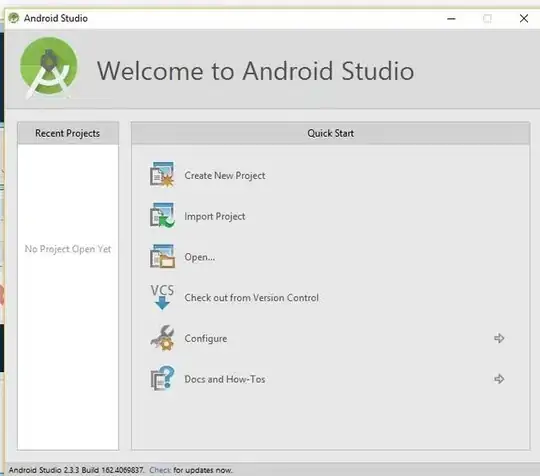Click the Quick Start header
The image size is (540, 476).
pyautogui.click(x=331, y=133)
